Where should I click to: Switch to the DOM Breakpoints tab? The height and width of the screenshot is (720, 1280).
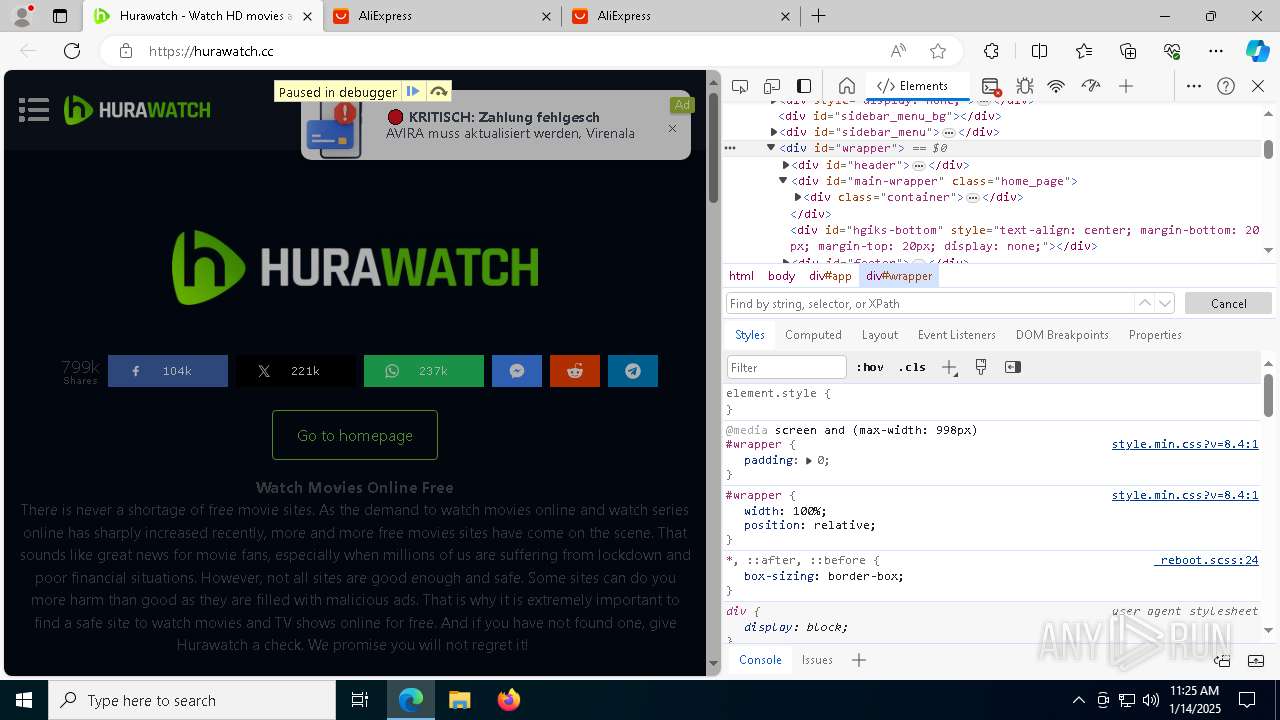point(1062,335)
